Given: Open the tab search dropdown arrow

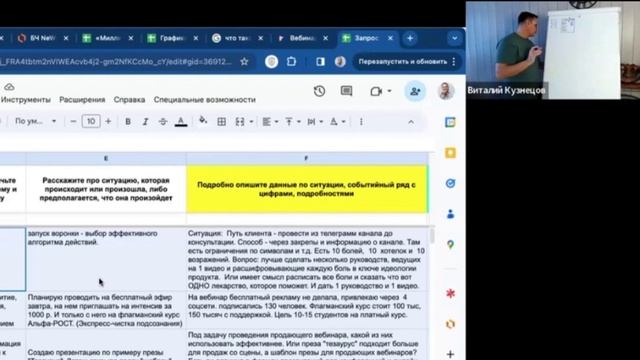Looking at the screenshot, I should pyautogui.click(x=454, y=38).
